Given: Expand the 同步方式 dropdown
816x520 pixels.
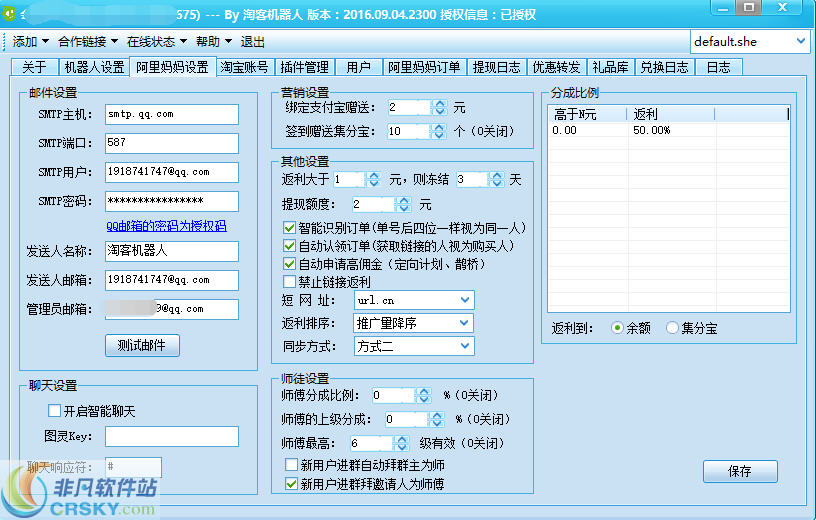Looking at the screenshot, I should click(x=465, y=346).
